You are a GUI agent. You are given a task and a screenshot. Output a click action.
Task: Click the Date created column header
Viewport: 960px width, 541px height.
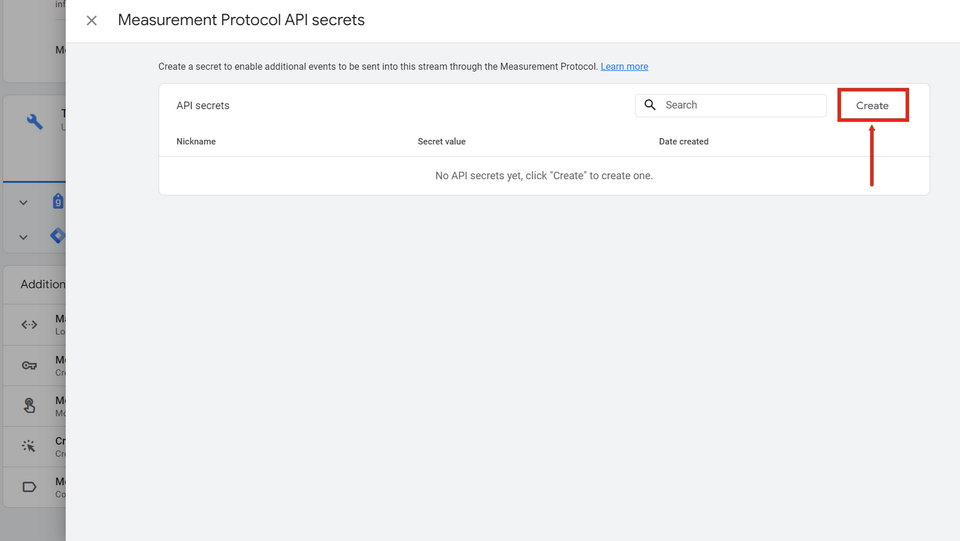coord(683,142)
